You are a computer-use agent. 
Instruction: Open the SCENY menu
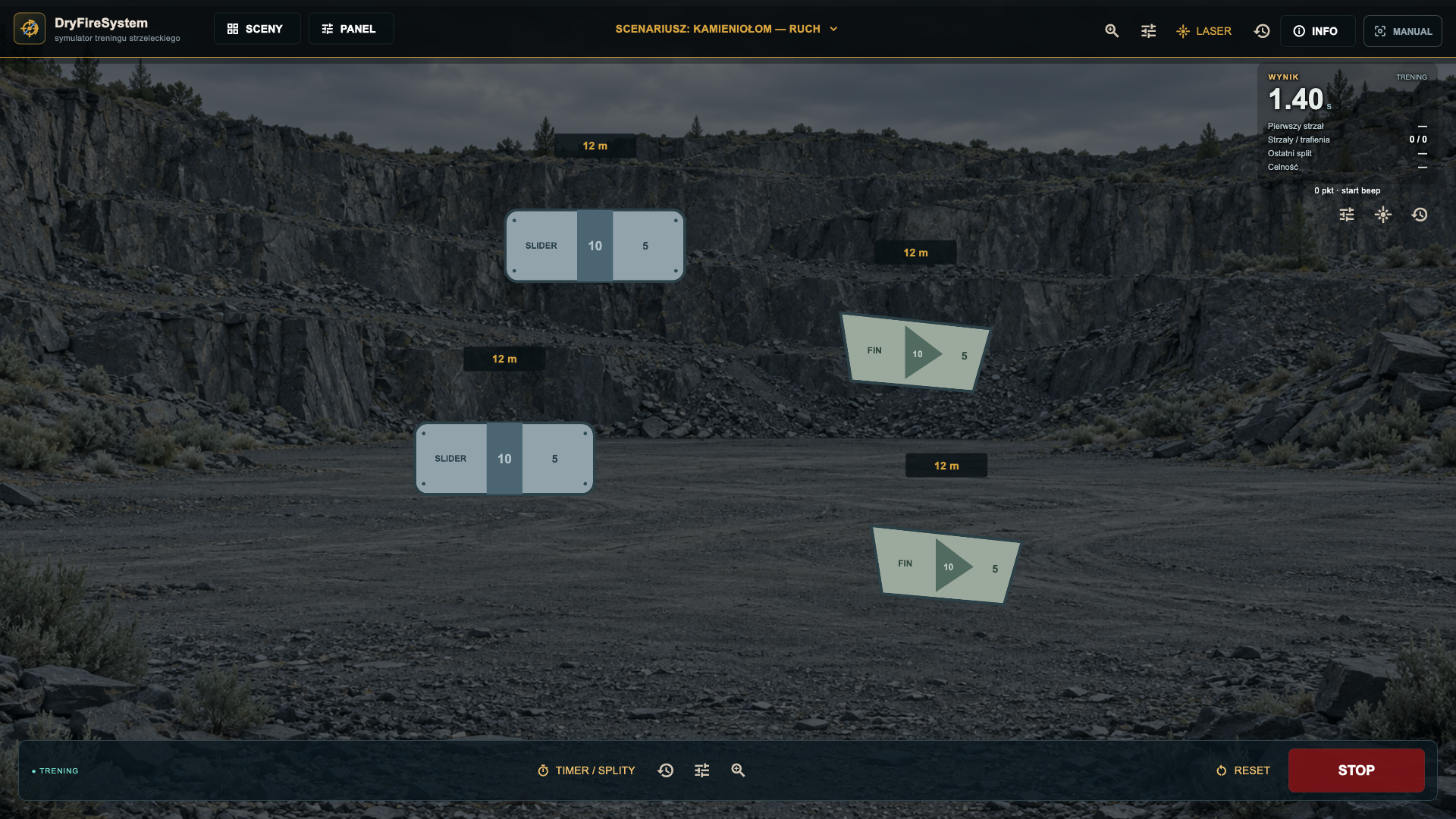pyautogui.click(x=256, y=29)
